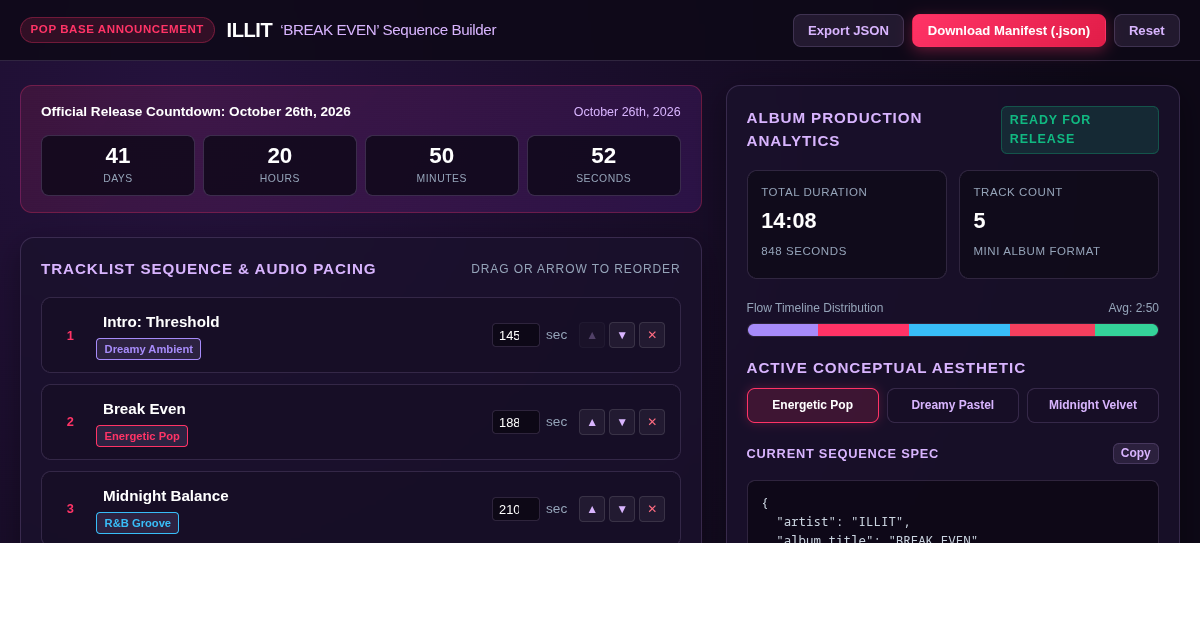Download the manifest JSON file
This screenshot has height=630, width=1200.
click(1009, 30)
